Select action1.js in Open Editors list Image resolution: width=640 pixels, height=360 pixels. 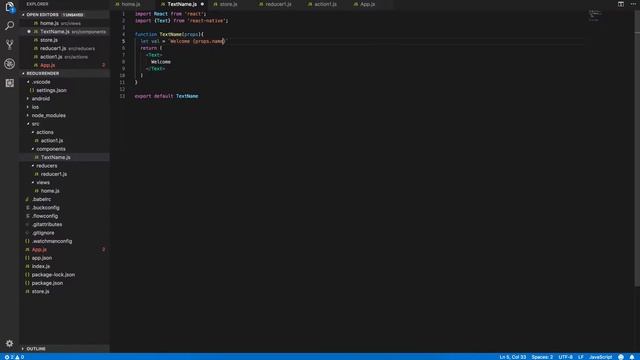click(x=64, y=57)
